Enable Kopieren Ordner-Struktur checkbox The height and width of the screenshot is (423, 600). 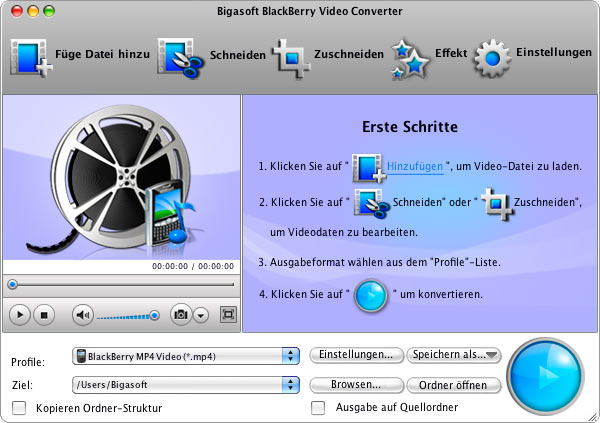(19, 408)
